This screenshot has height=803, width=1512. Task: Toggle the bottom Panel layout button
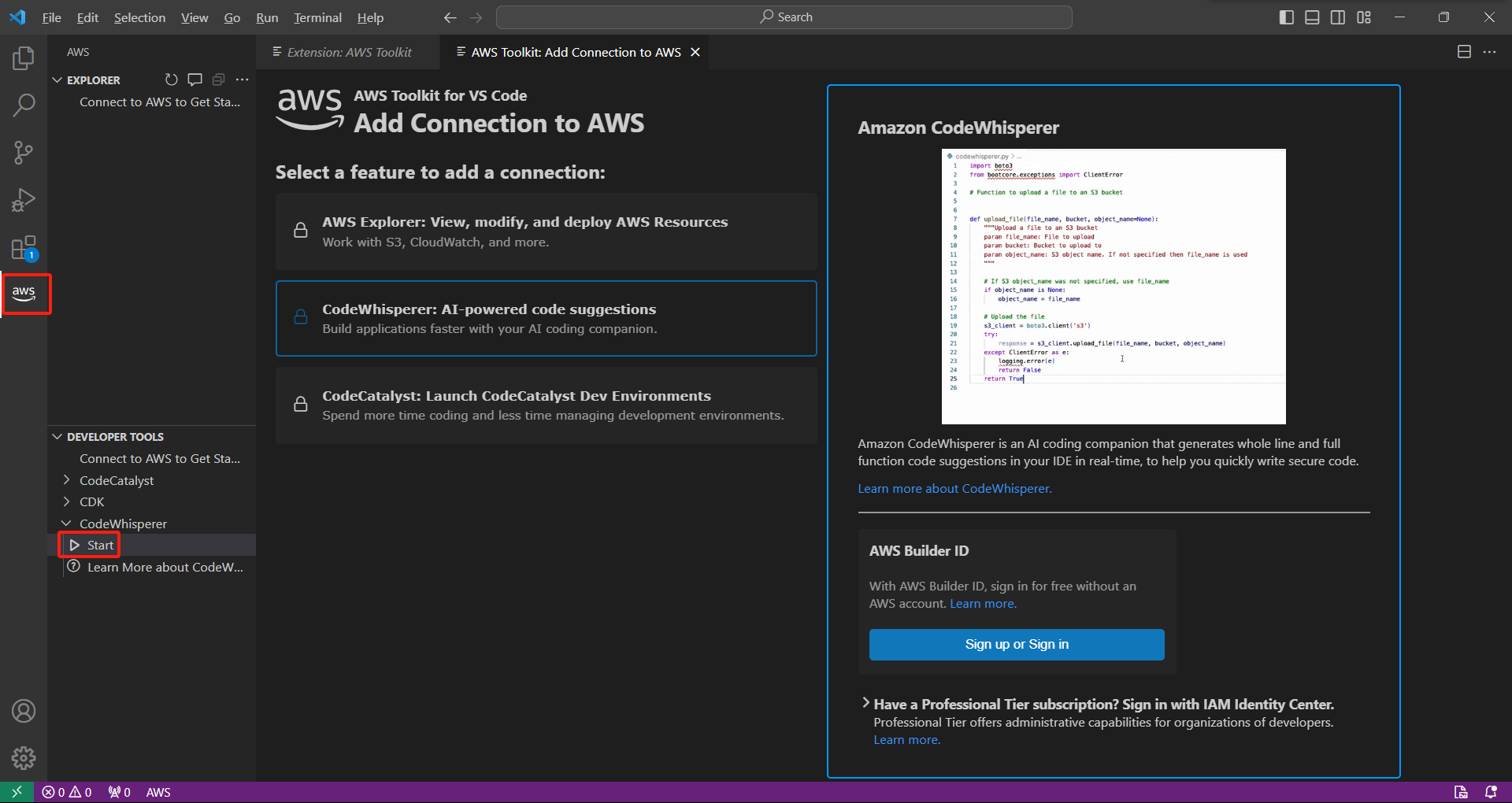tap(1312, 17)
